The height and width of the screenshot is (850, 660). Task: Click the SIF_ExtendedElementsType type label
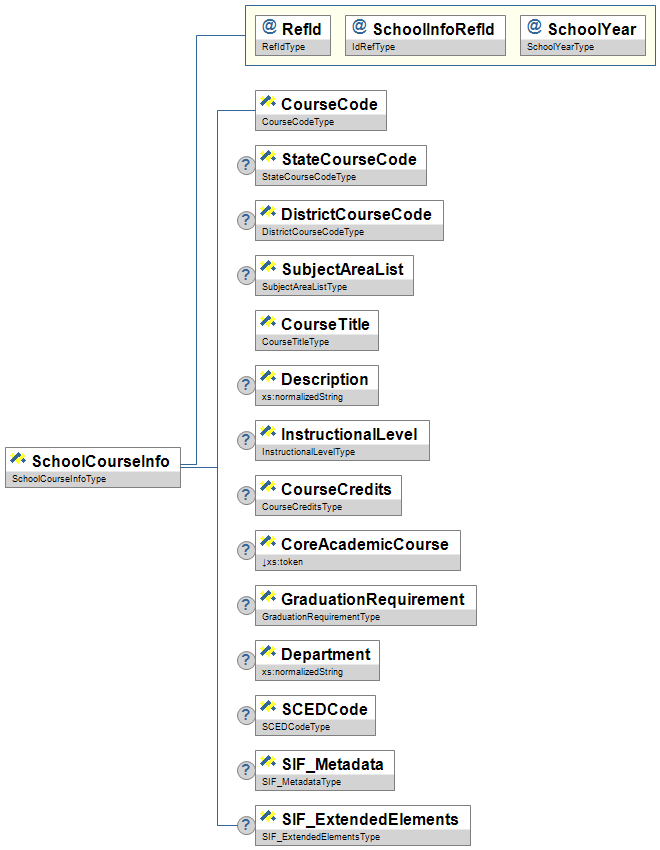[321, 837]
